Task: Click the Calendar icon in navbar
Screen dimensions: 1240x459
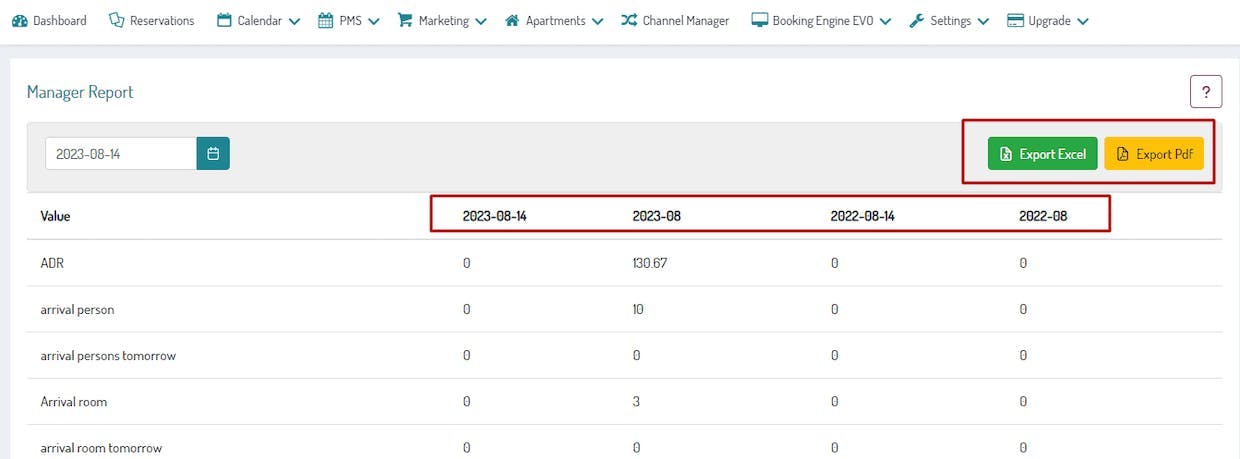Action: coord(224,20)
